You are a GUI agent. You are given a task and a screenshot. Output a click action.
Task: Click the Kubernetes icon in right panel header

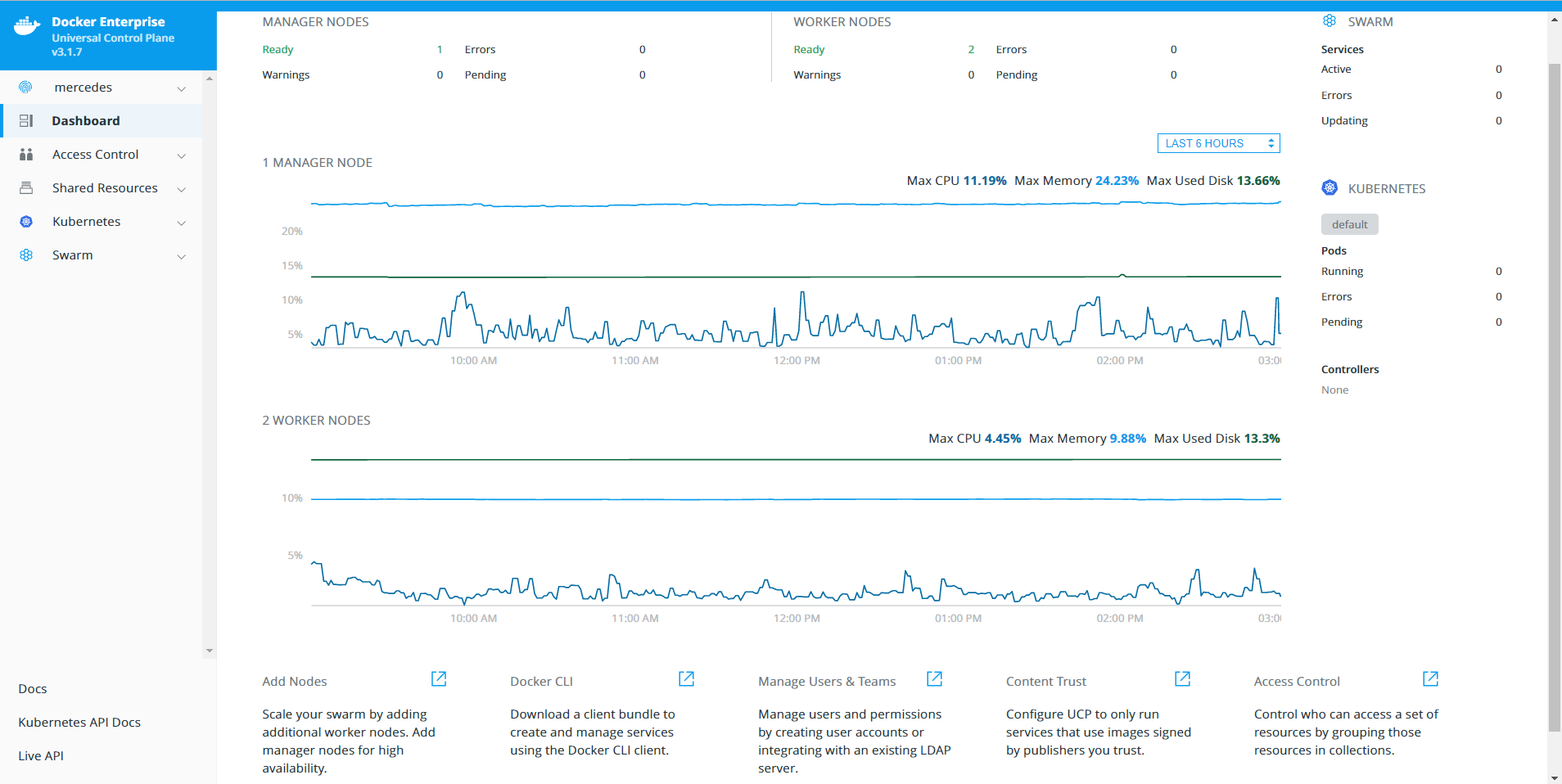[x=1330, y=188]
